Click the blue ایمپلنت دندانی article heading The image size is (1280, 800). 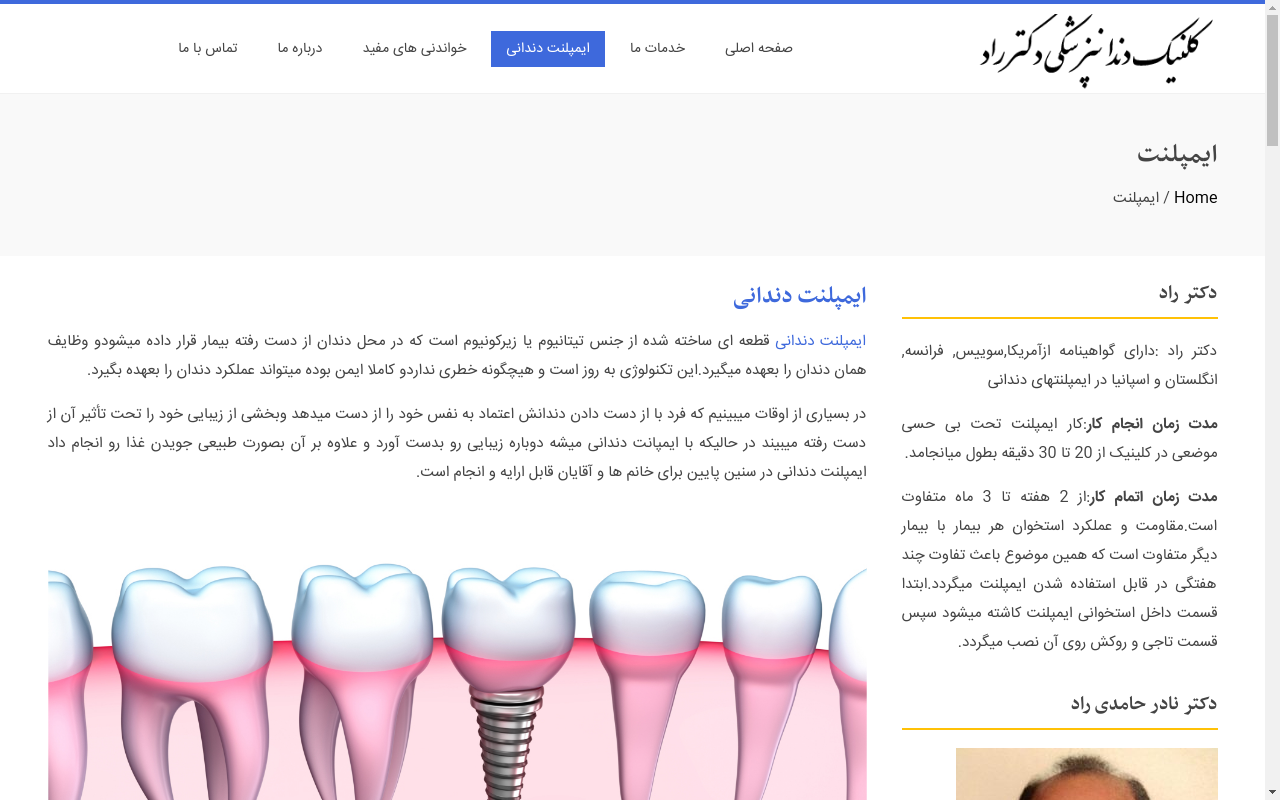click(x=799, y=295)
